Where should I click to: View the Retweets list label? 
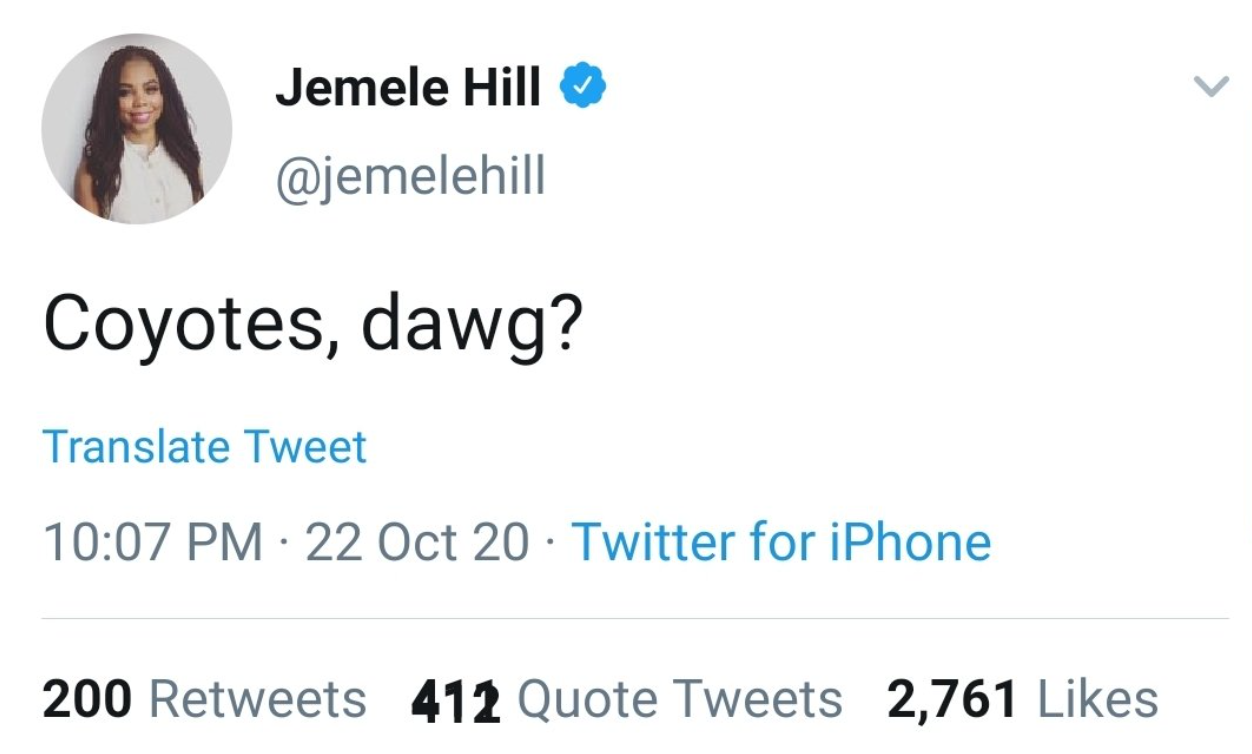click(258, 699)
